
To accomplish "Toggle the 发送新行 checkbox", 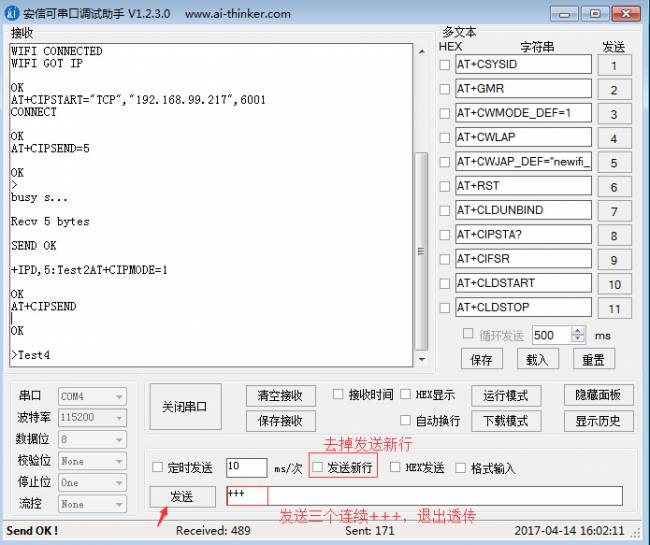I will 318,467.
